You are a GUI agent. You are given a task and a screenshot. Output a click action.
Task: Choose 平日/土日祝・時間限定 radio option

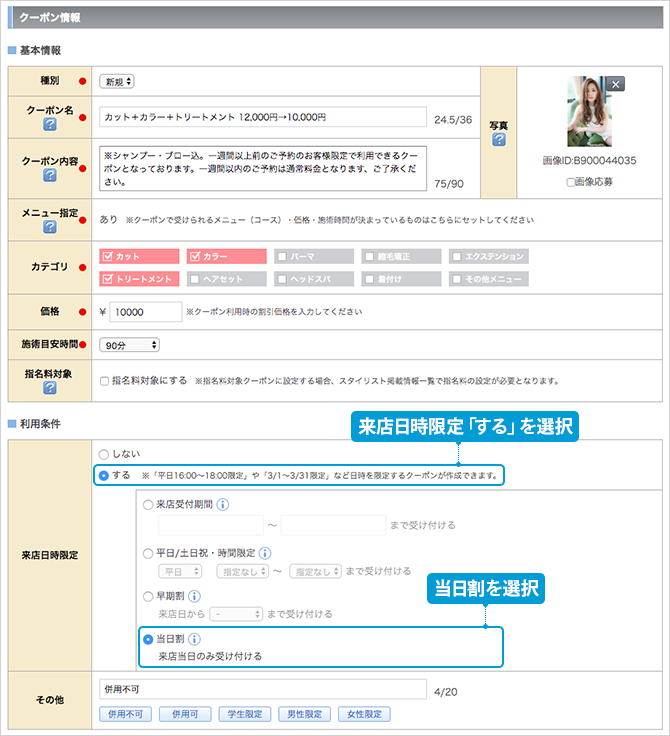(148, 553)
